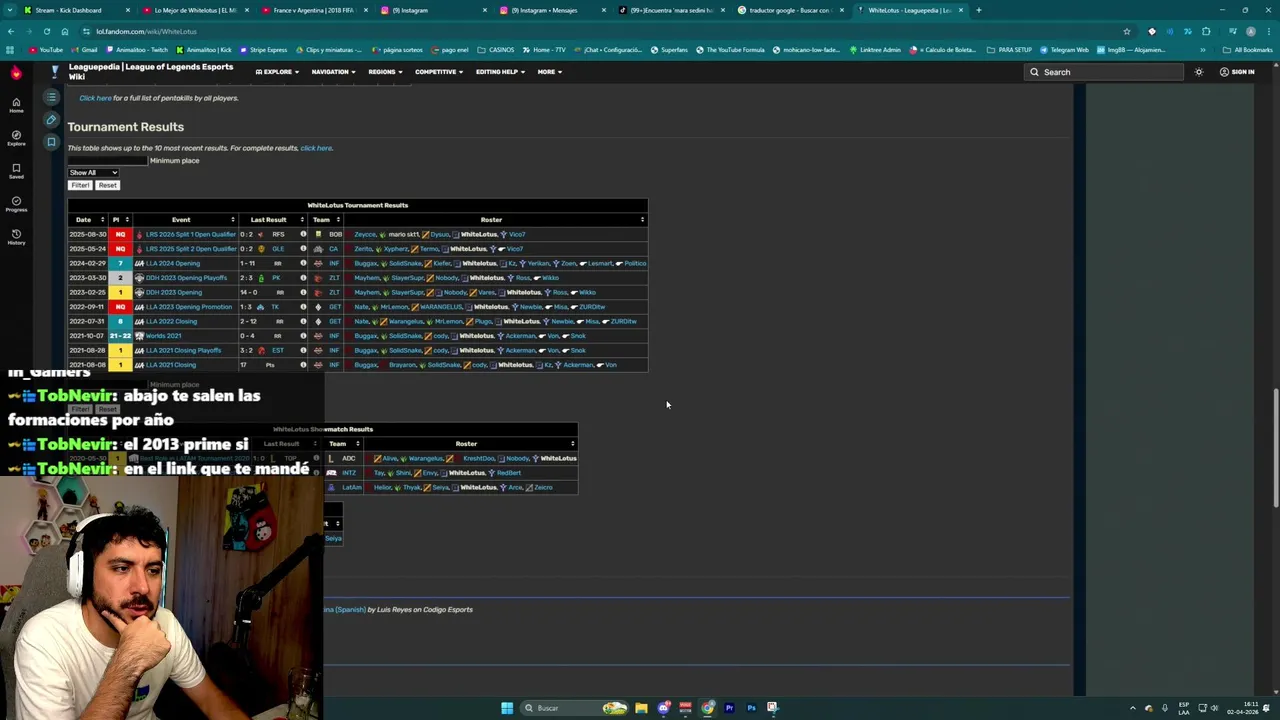Open the Saved sidebar icon
This screenshot has height=720, width=1280.
[16, 171]
